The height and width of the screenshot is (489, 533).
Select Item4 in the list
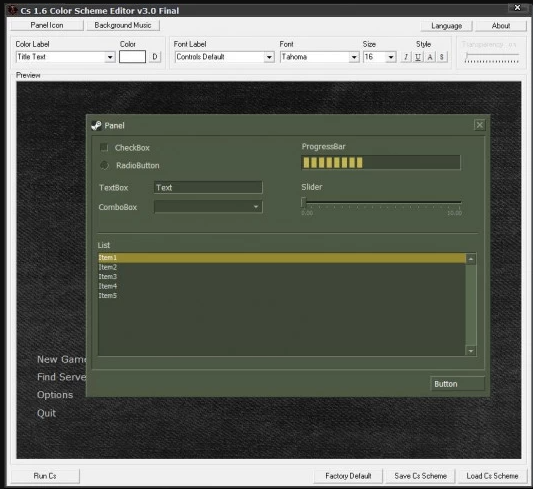(x=282, y=286)
